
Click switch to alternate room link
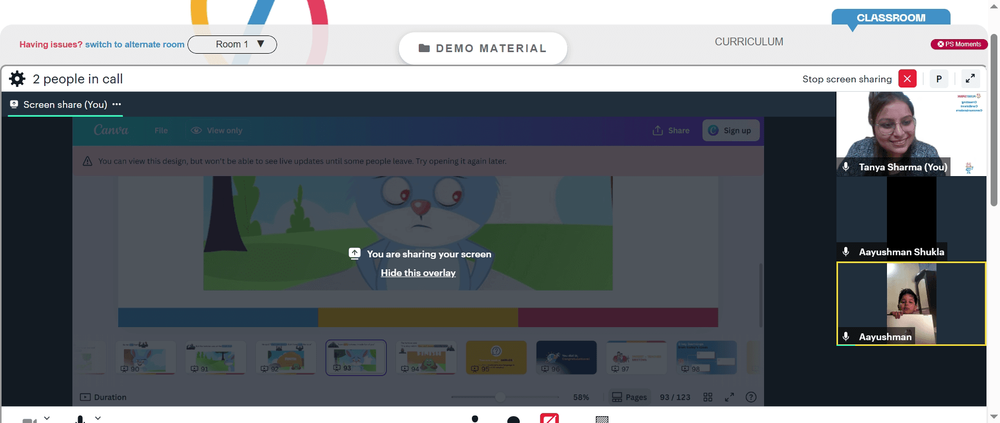click(135, 44)
